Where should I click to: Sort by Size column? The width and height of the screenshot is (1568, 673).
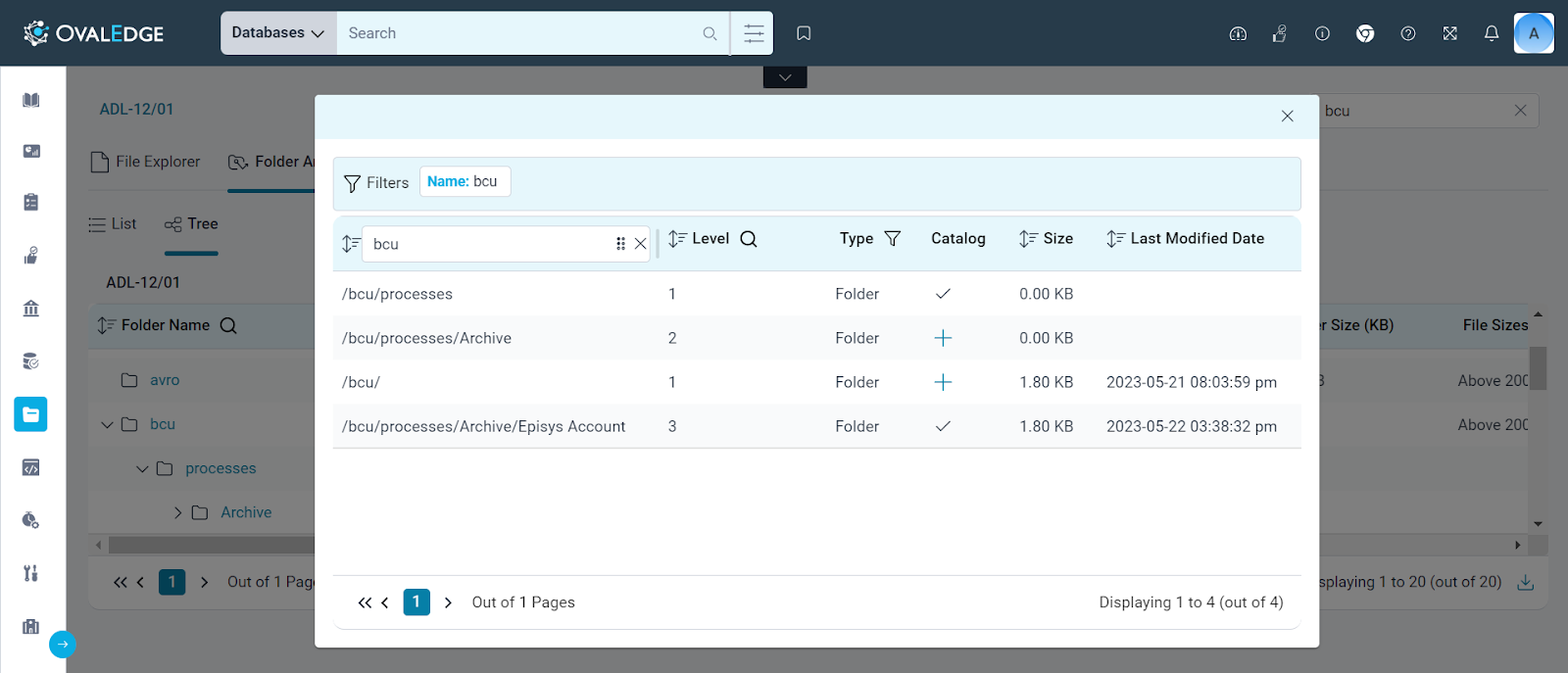point(1028,239)
